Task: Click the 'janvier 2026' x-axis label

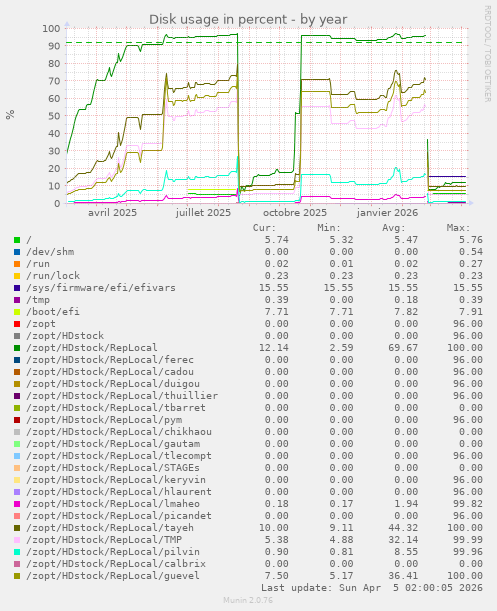Action: (x=387, y=213)
